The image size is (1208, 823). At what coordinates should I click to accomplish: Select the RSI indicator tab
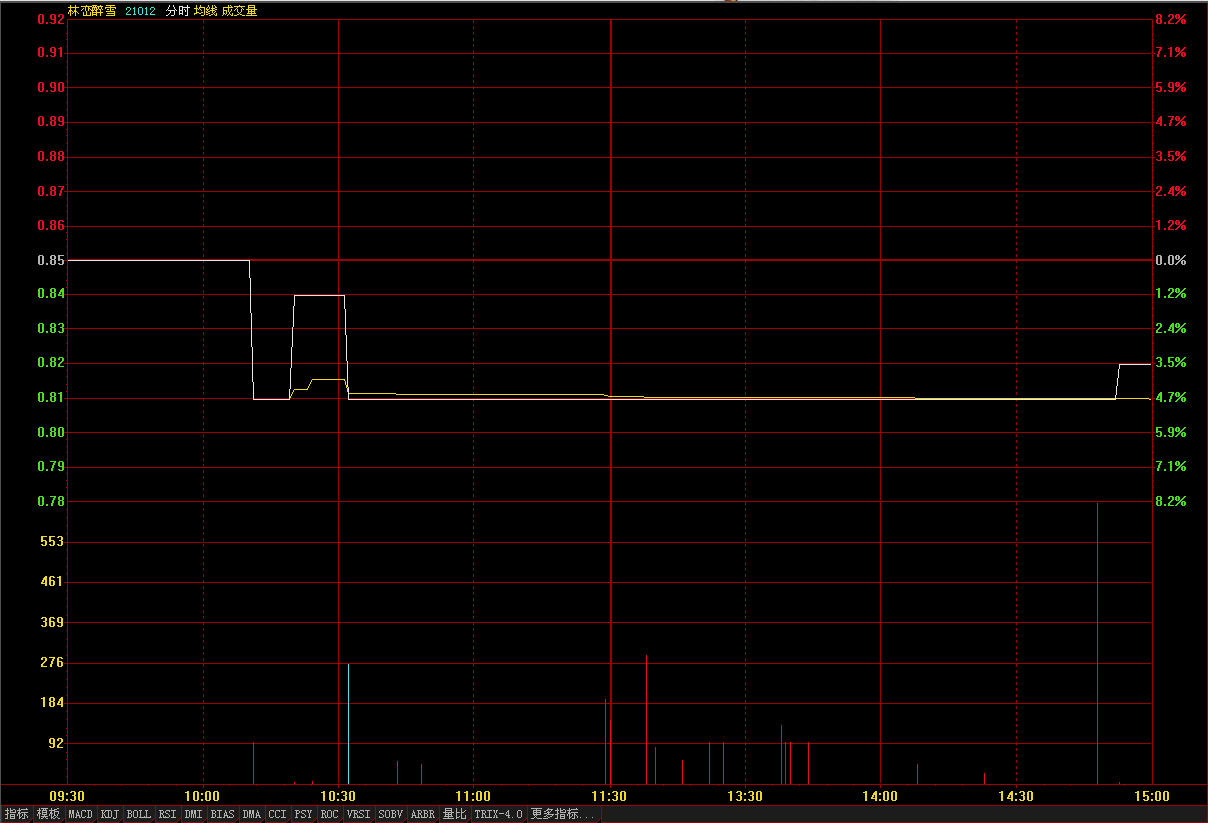167,814
